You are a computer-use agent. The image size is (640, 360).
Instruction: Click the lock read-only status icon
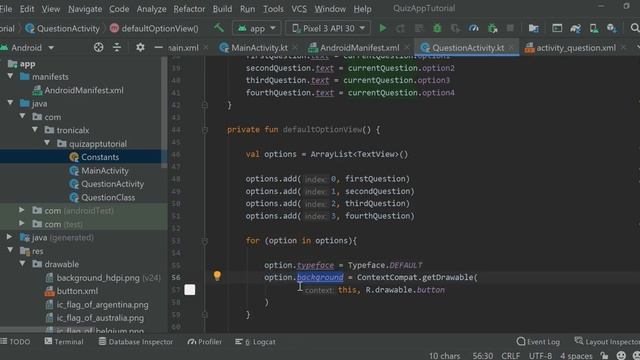[604, 356]
